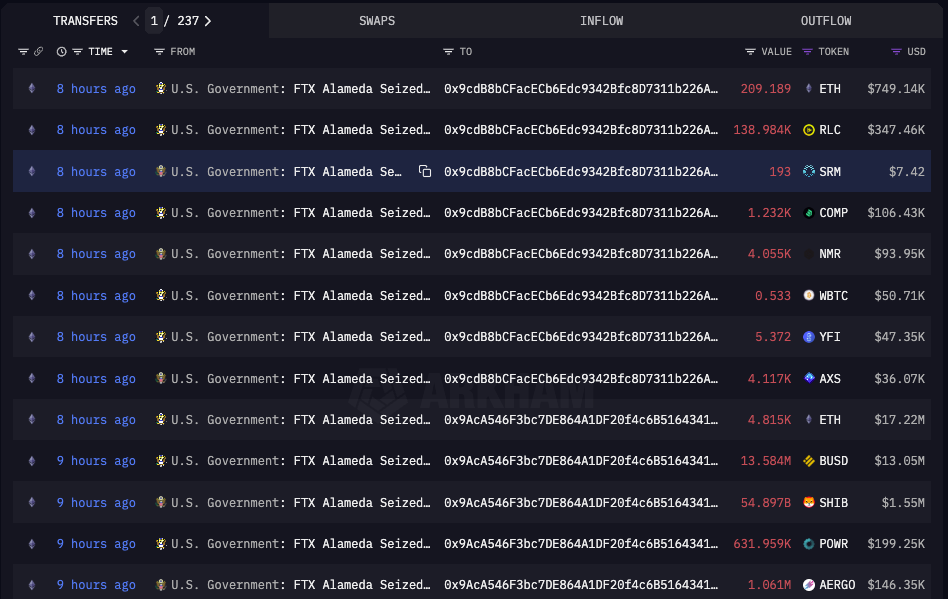Open the VALUE column filter
The height and width of the screenshot is (599, 948).
tap(750, 52)
